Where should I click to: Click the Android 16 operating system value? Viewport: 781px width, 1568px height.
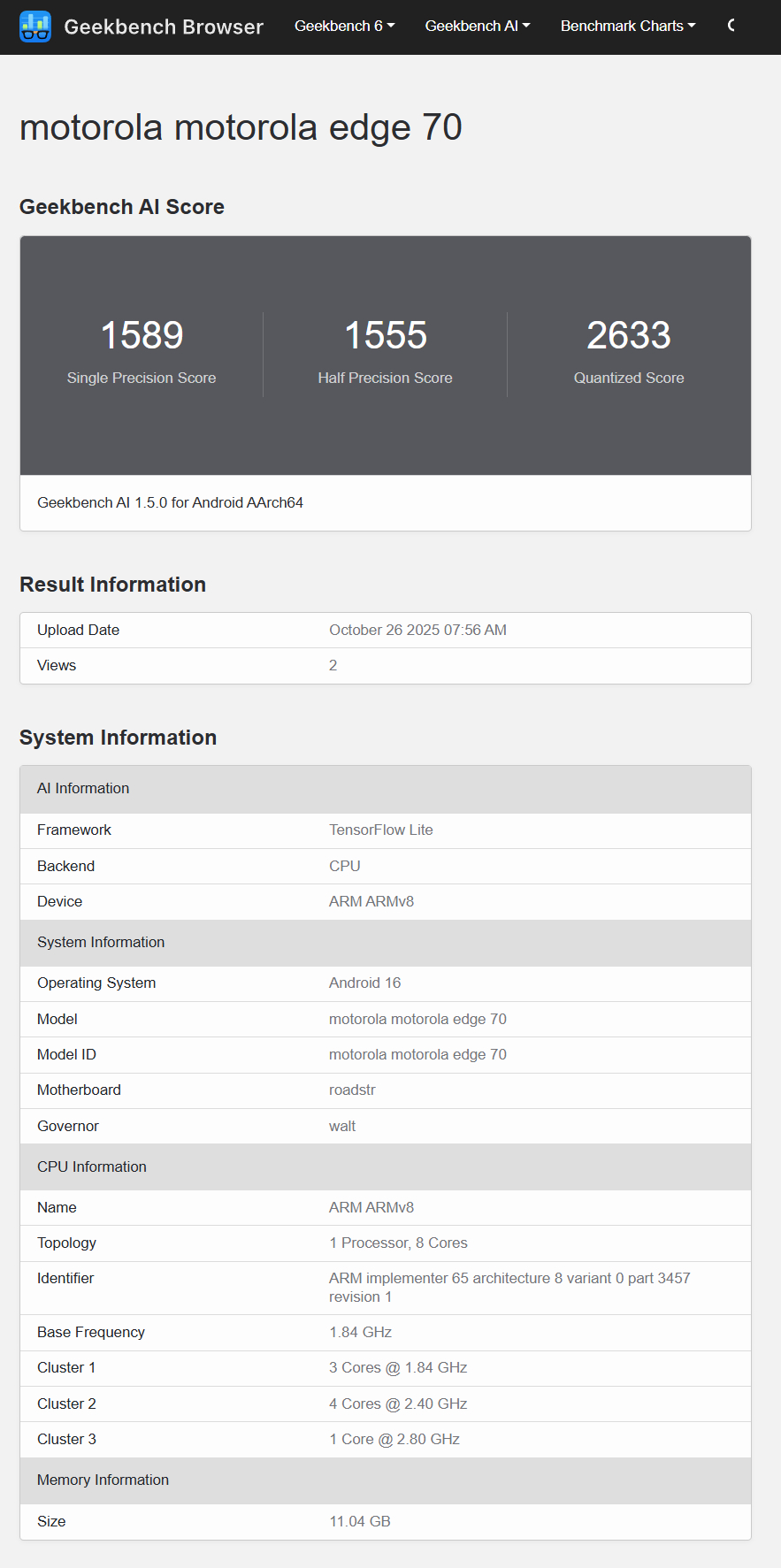364,983
